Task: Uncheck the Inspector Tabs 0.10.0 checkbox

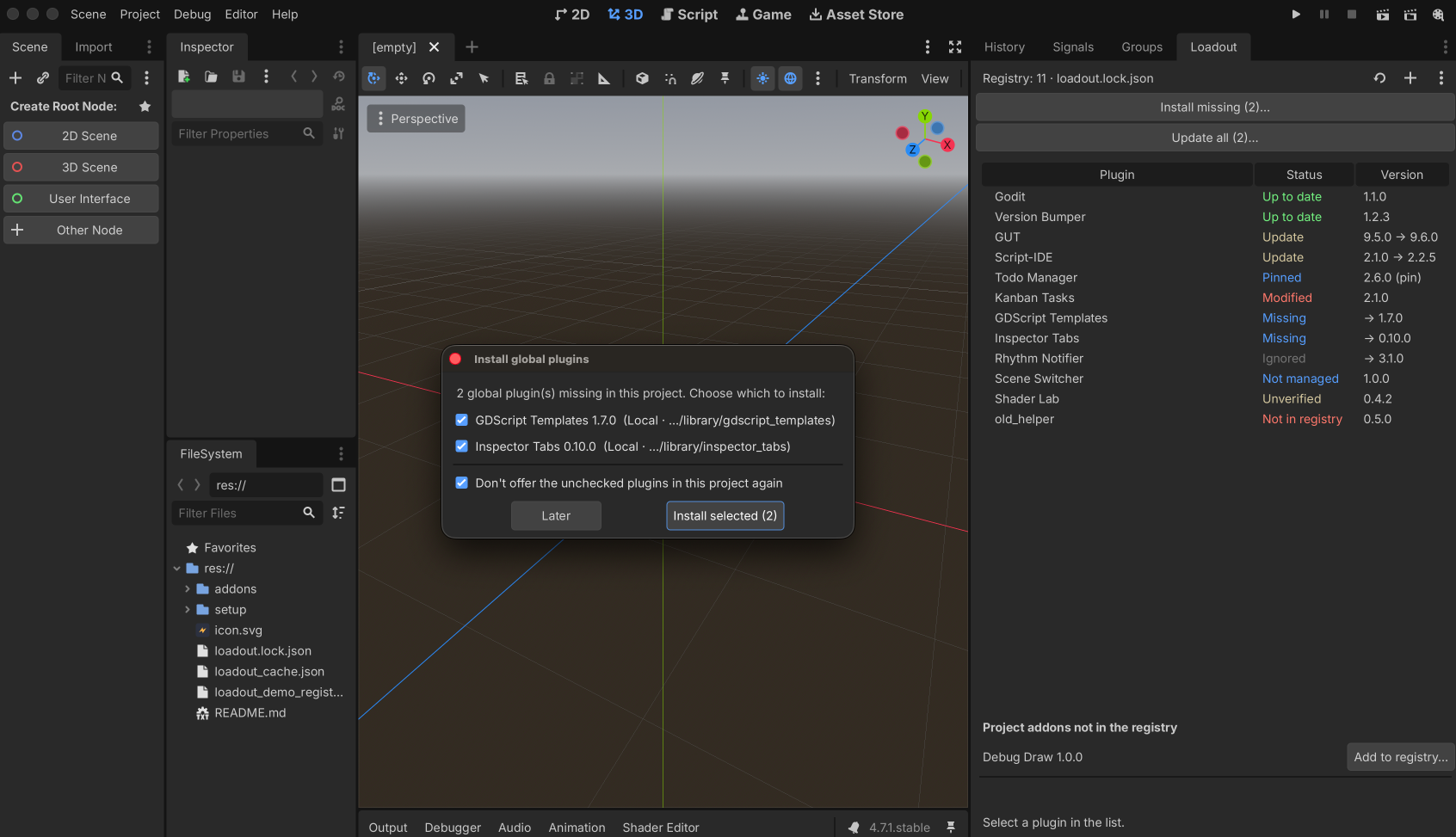Action: [462, 446]
